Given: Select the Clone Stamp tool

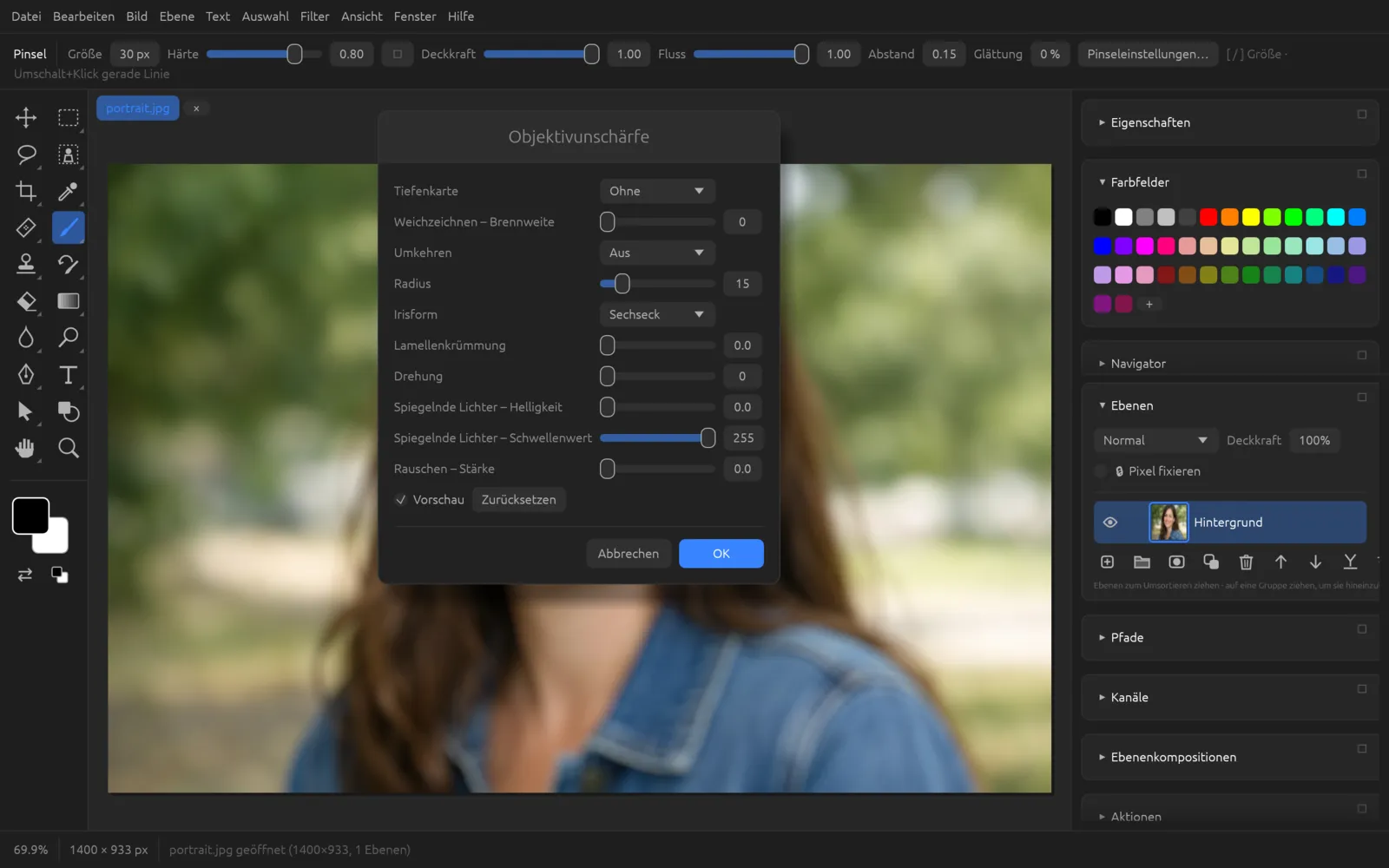Looking at the screenshot, I should 26,264.
